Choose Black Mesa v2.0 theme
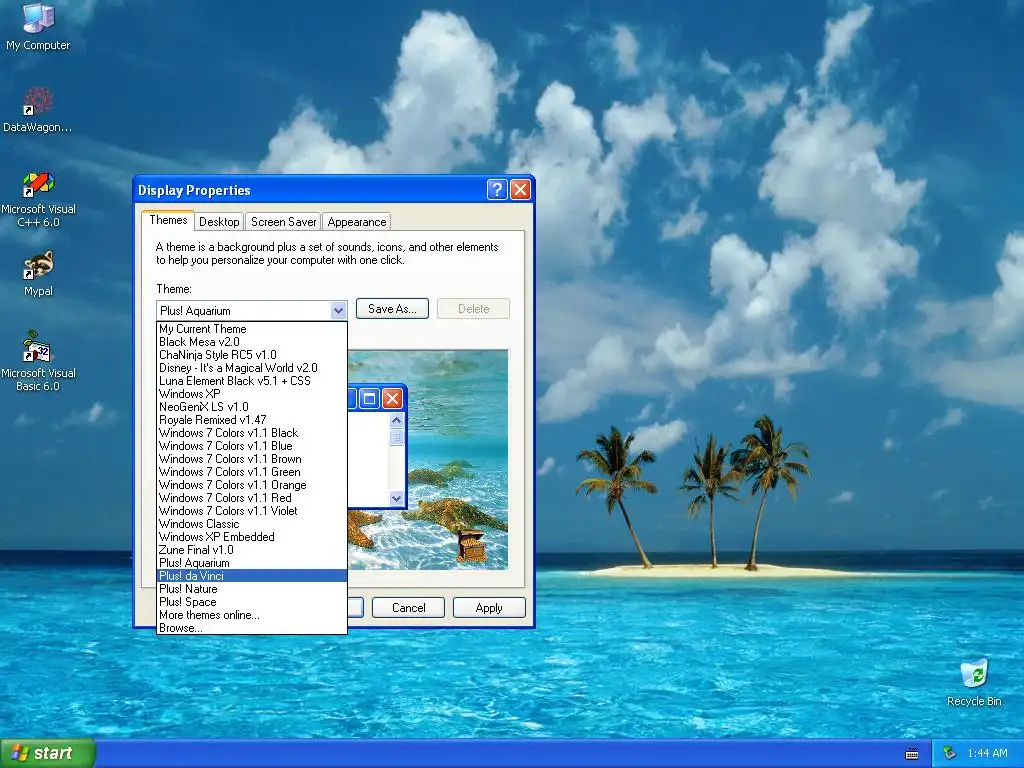The width and height of the screenshot is (1024, 768). (x=252, y=342)
